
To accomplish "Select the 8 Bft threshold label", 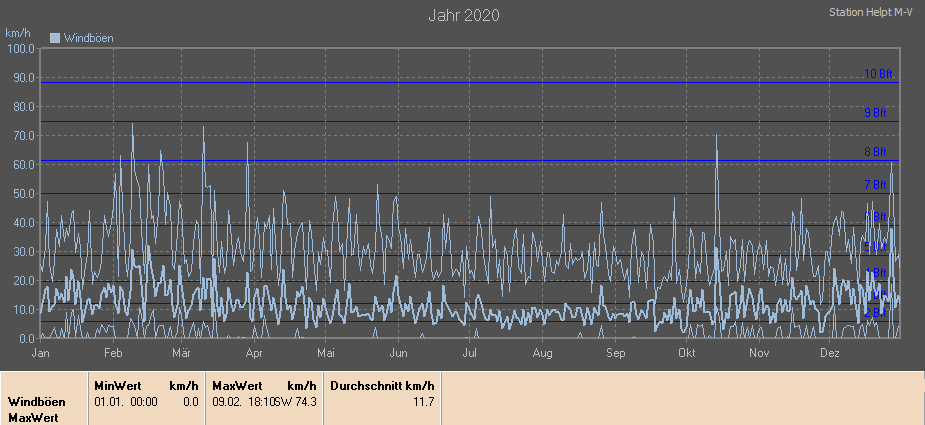I will (x=876, y=152).
